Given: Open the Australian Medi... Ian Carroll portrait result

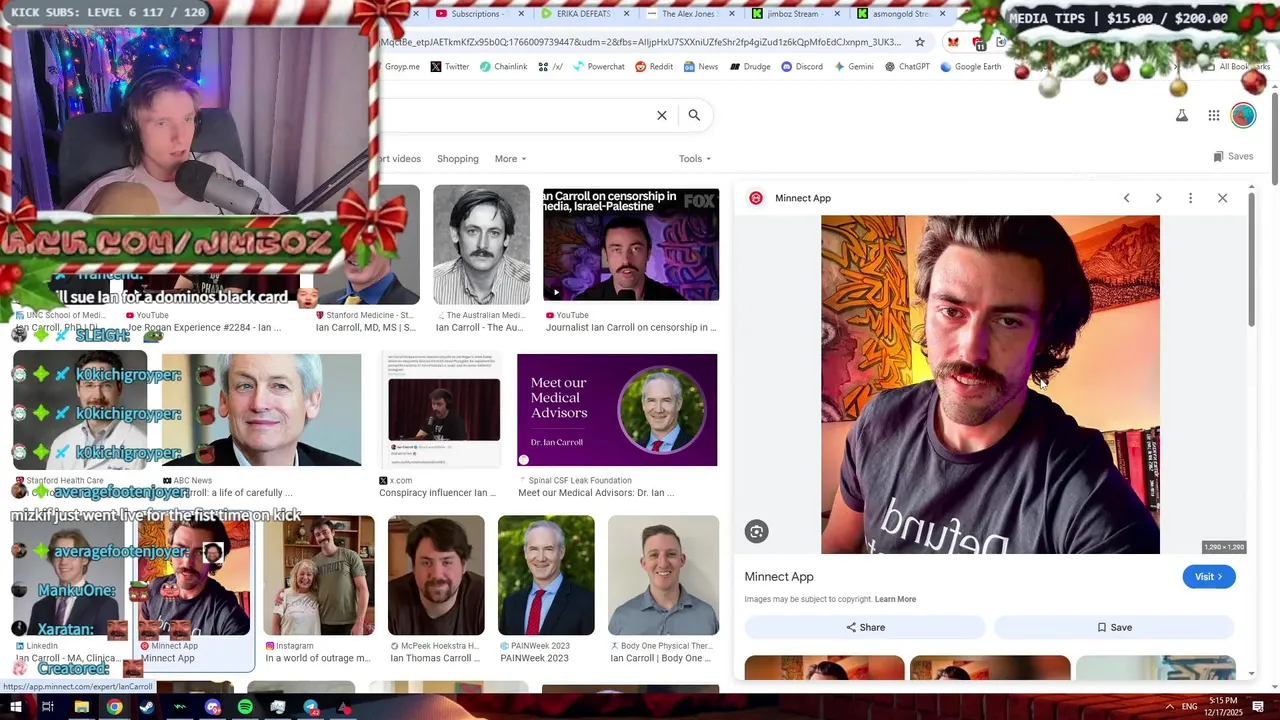Looking at the screenshot, I should (x=481, y=245).
